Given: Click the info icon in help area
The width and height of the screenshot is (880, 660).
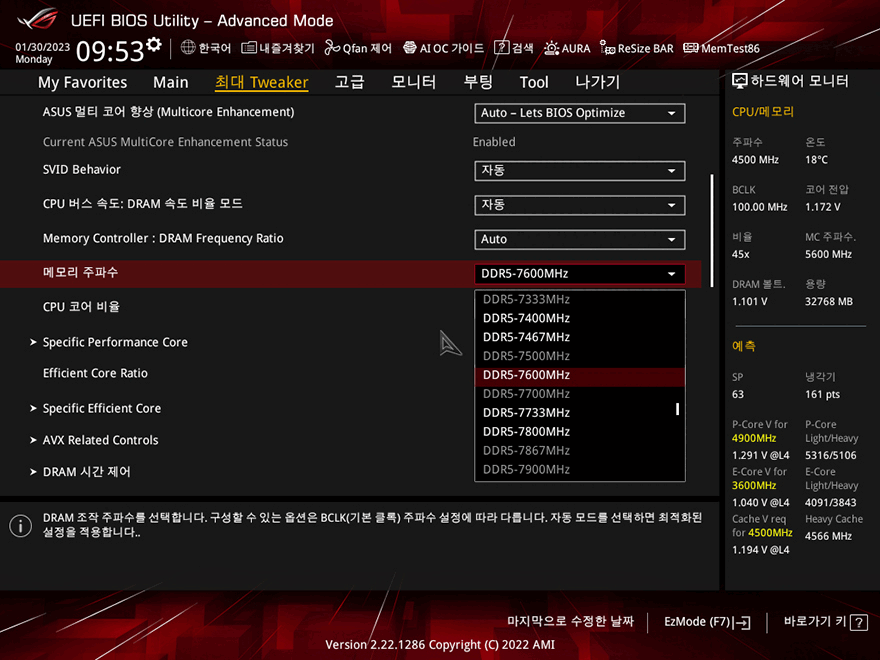Looking at the screenshot, I should [21, 526].
